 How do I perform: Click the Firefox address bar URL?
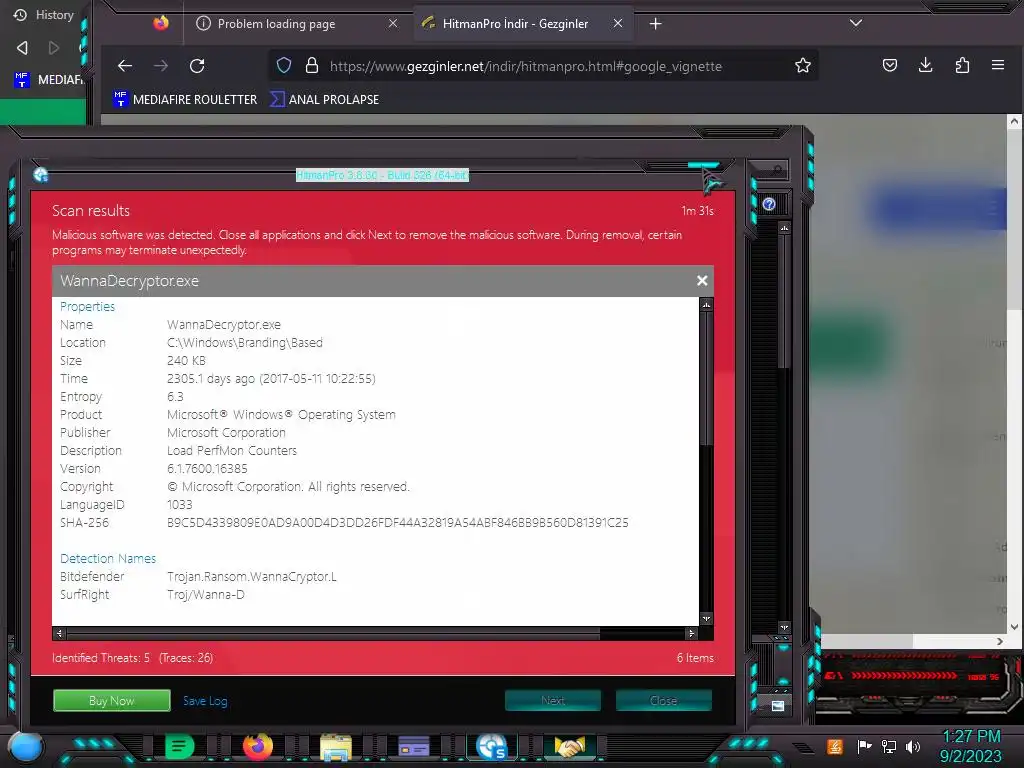526,66
